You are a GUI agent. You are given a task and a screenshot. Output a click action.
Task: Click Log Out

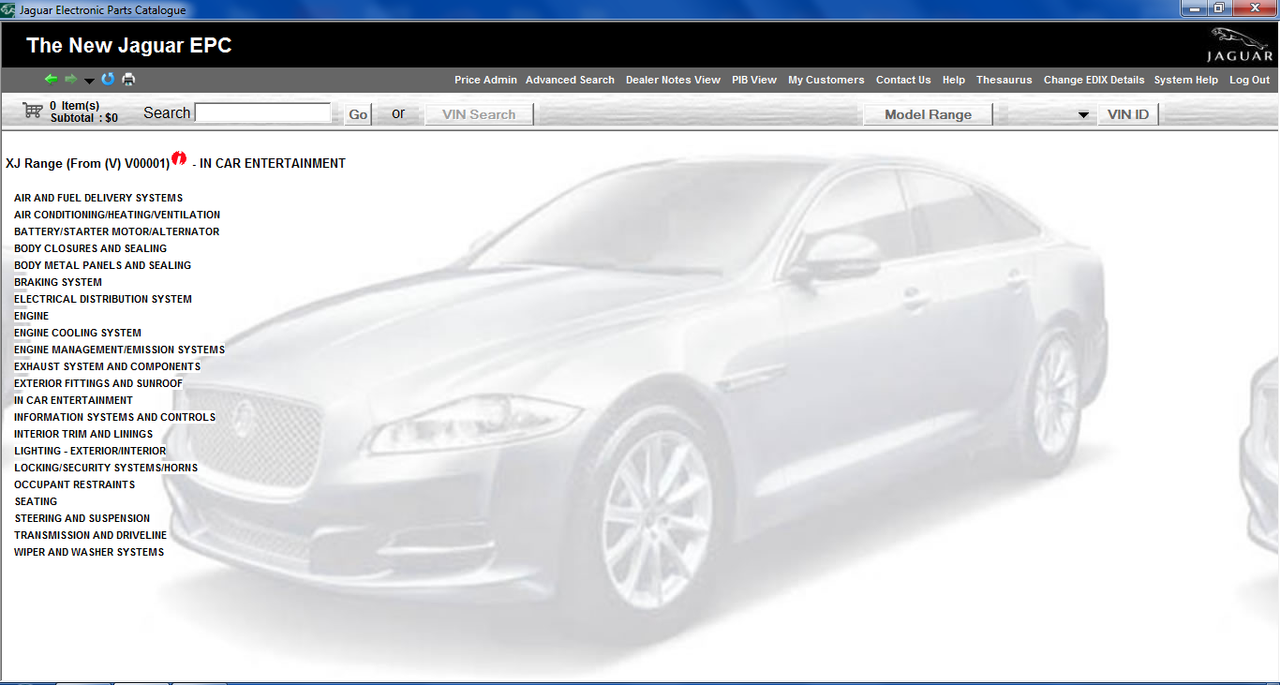pos(1250,80)
